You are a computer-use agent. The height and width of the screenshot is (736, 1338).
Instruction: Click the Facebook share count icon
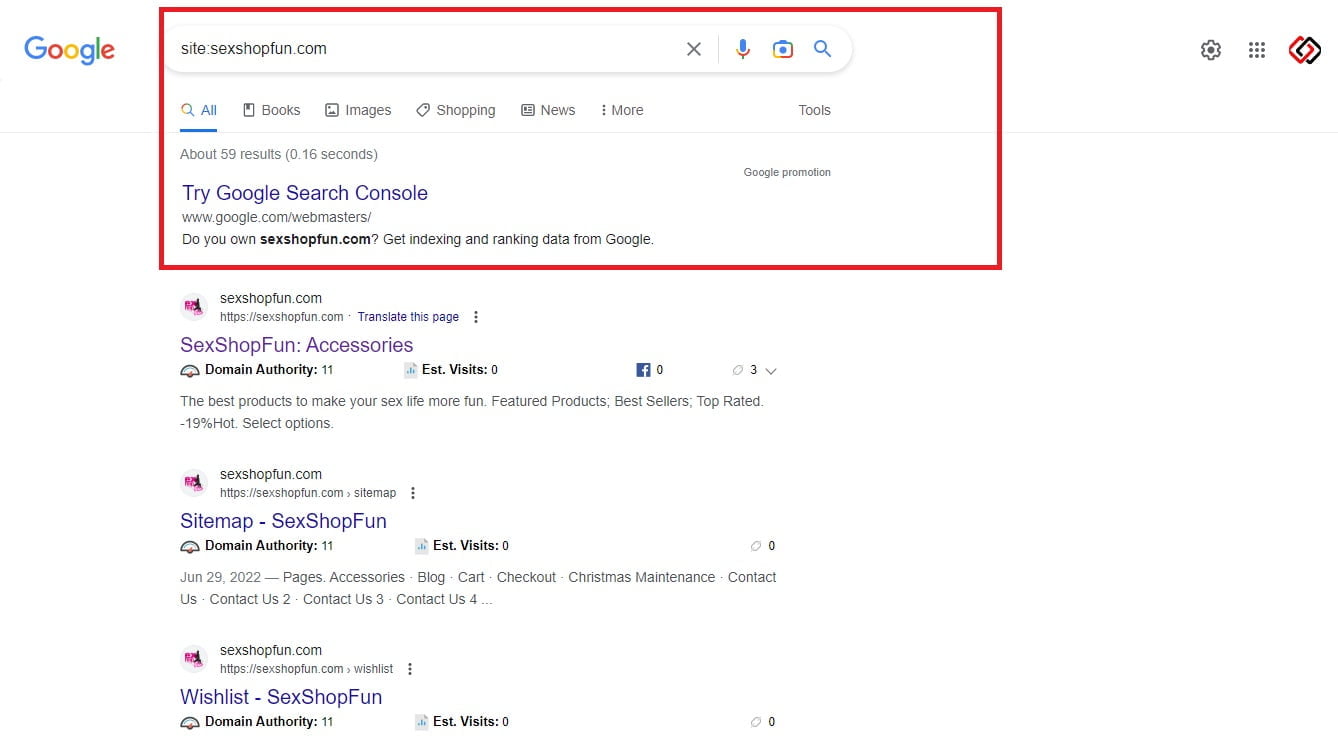pos(643,370)
